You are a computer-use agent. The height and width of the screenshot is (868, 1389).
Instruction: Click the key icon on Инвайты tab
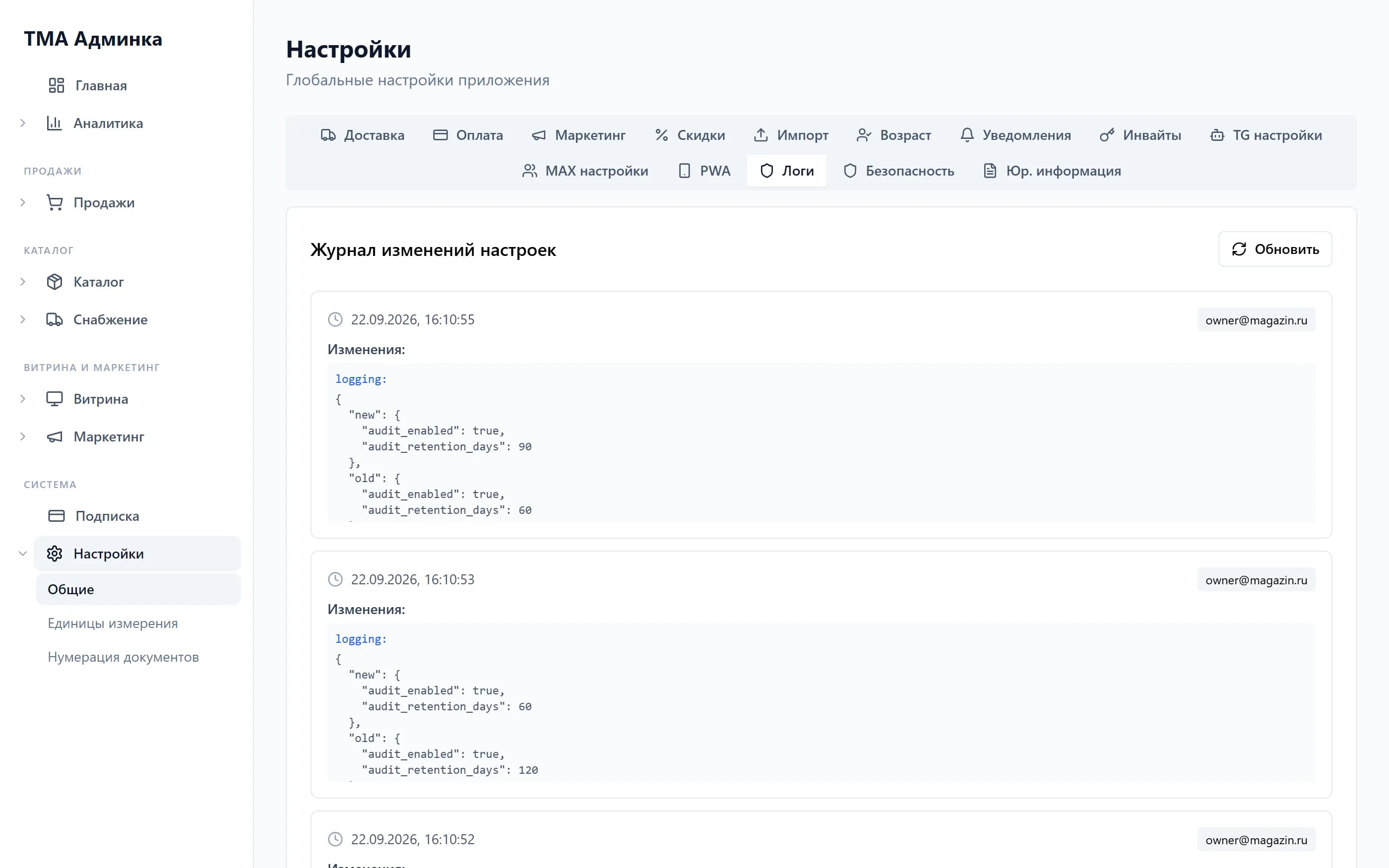[1107, 135]
